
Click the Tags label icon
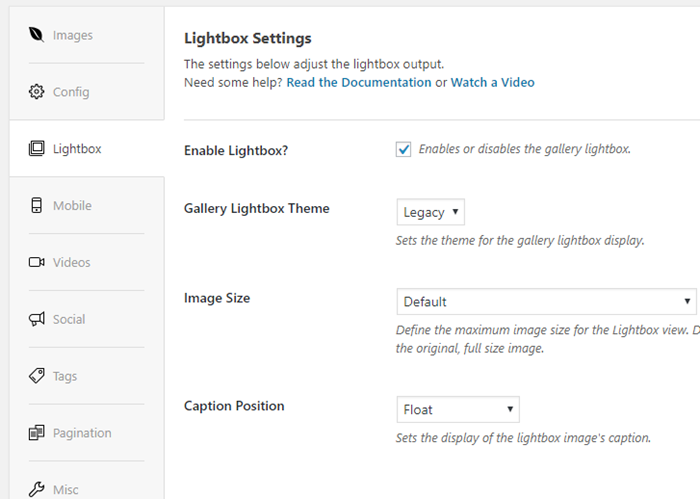(x=37, y=376)
